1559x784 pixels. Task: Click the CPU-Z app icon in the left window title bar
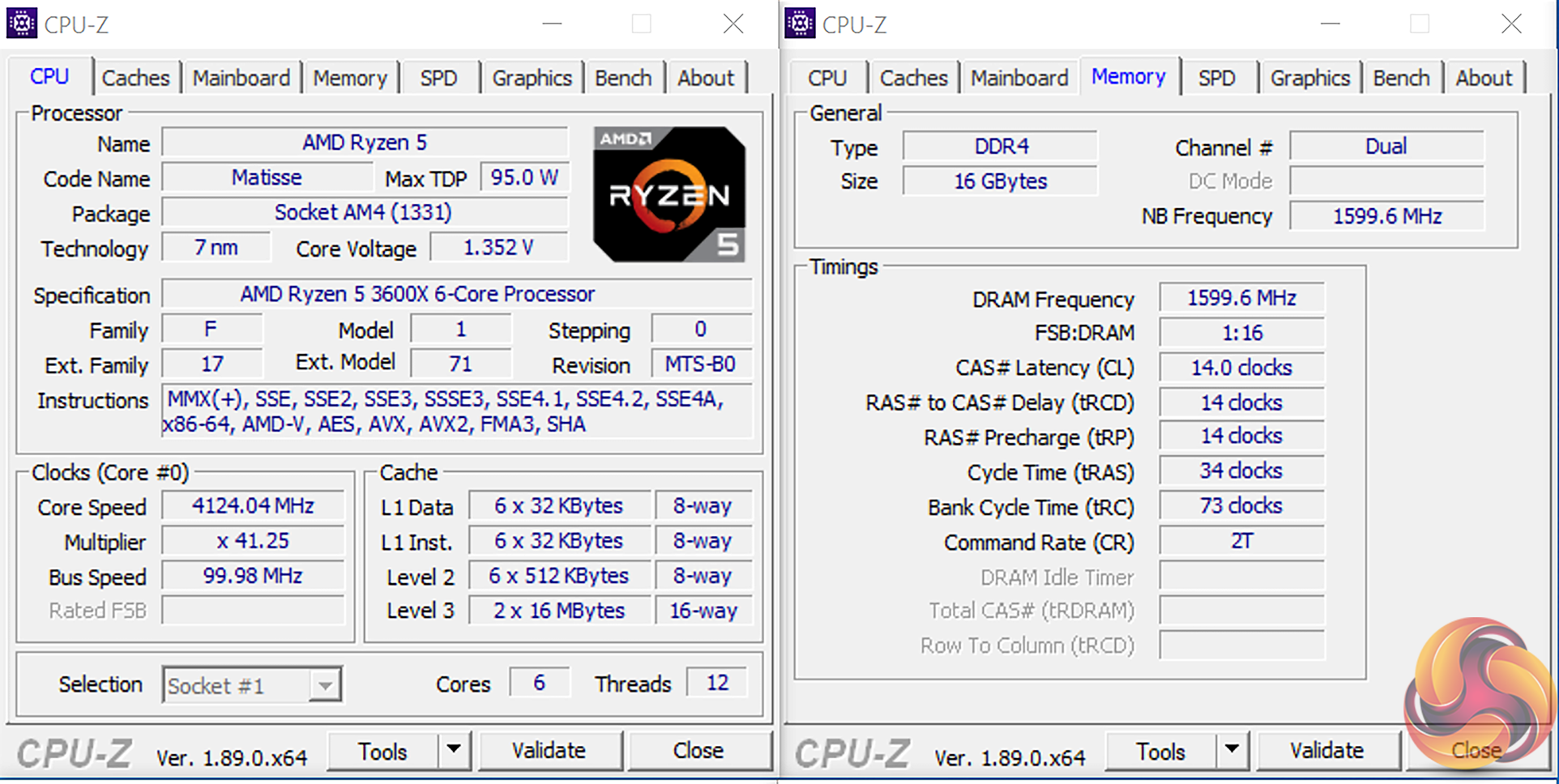[22, 23]
